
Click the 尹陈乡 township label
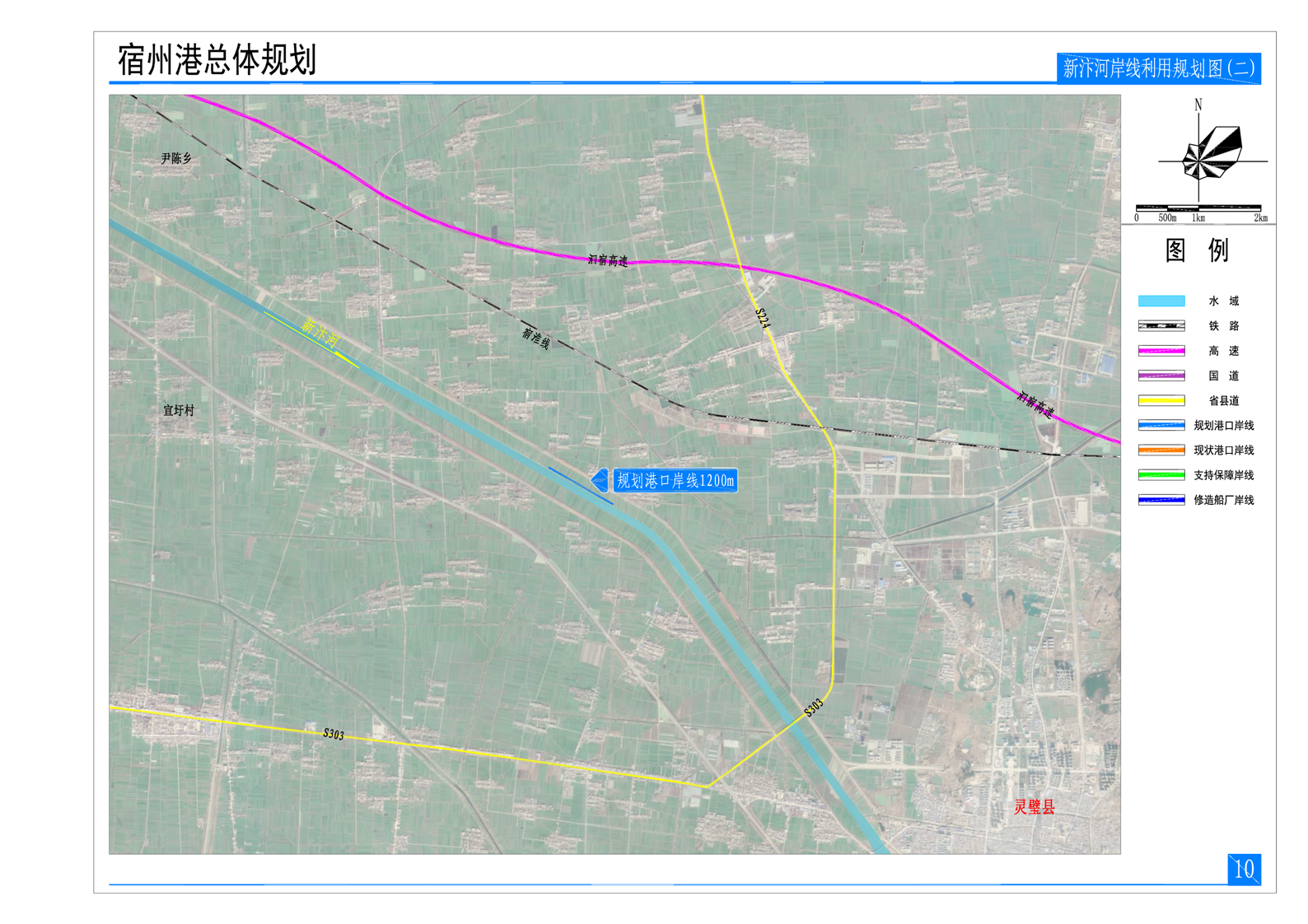pos(176,158)
